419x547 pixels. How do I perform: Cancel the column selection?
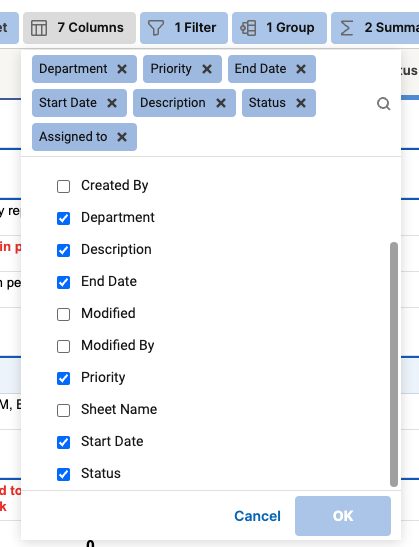pyautogui.click(x=257, y=516)
